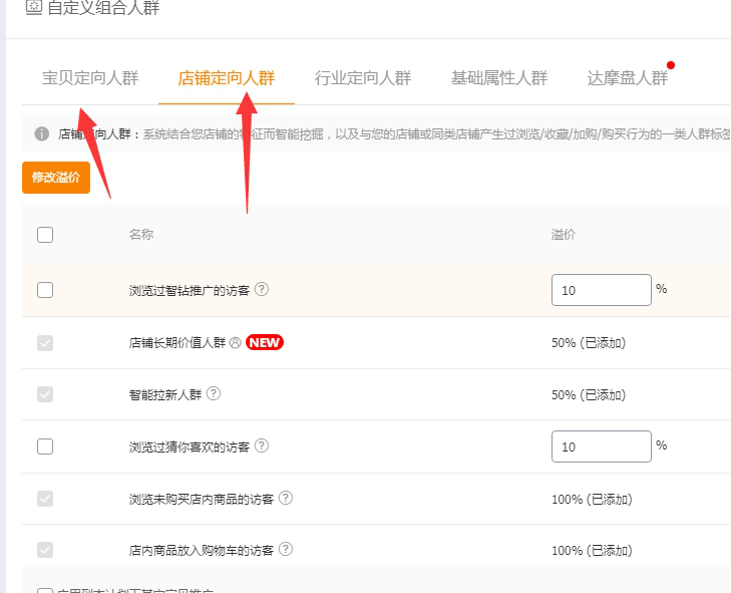Image resolution: width=731 pixels, height=593 pixels.
Task: Click the NEW badge on 店铺长期价值人群
Action: 265,342
